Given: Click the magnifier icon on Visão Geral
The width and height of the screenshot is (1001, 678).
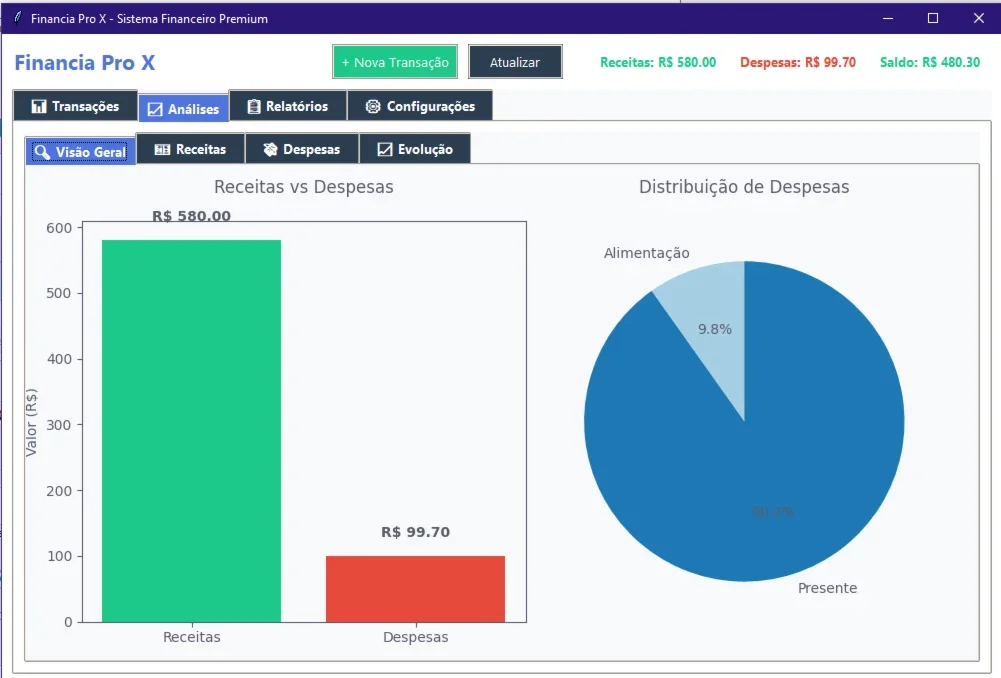Looking at the screenshot, I should pos(42,152).
